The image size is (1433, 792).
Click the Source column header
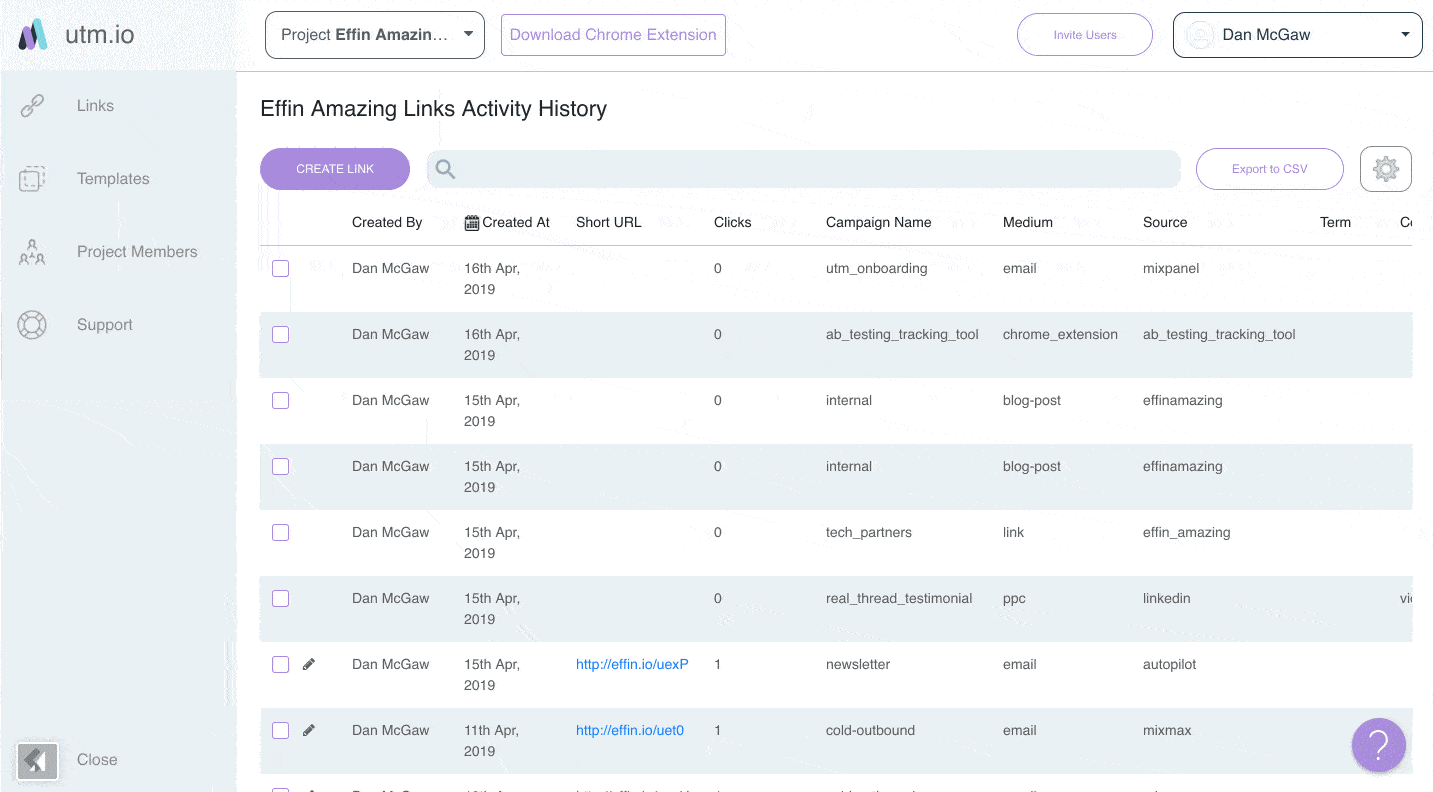pyautogui.click(x=1165, y=222)
